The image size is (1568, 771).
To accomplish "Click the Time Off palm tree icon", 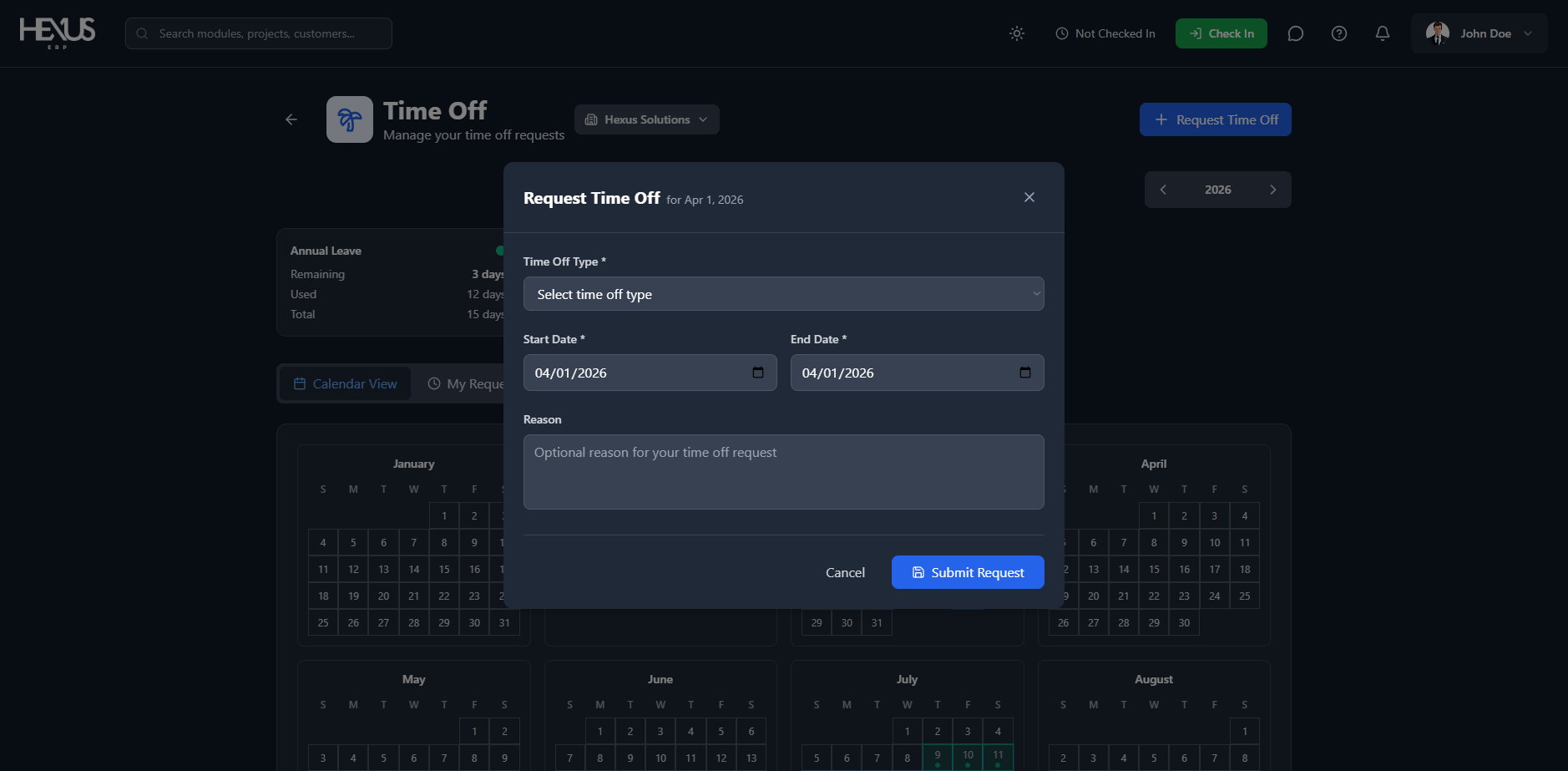I will point(350,119).
